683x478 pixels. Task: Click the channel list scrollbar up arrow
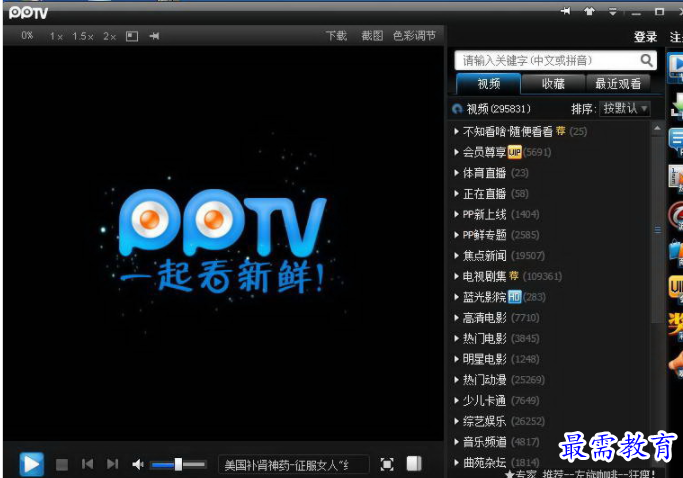coord(657,128)
